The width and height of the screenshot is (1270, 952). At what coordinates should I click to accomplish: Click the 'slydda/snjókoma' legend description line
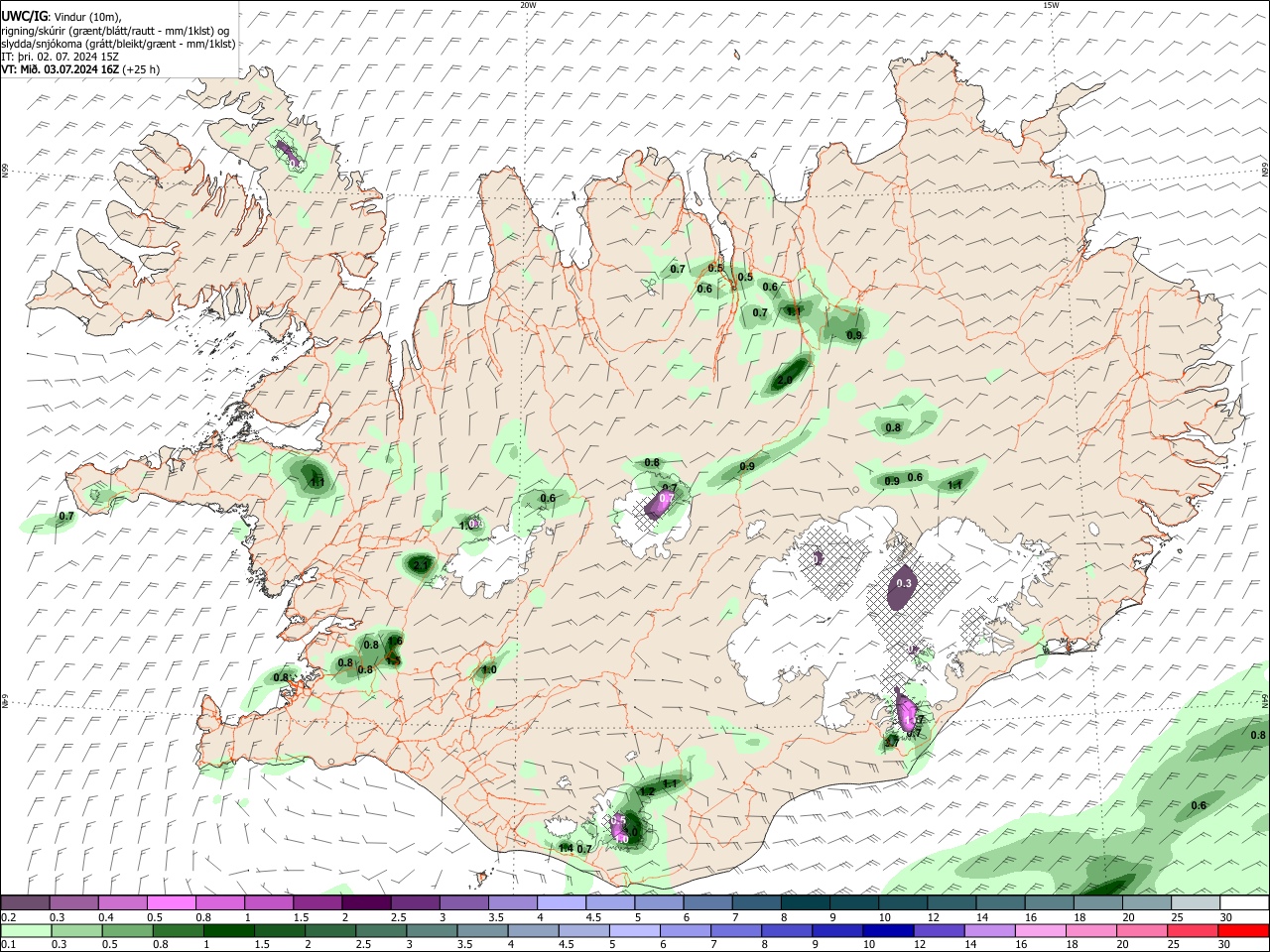pos(118,44)
